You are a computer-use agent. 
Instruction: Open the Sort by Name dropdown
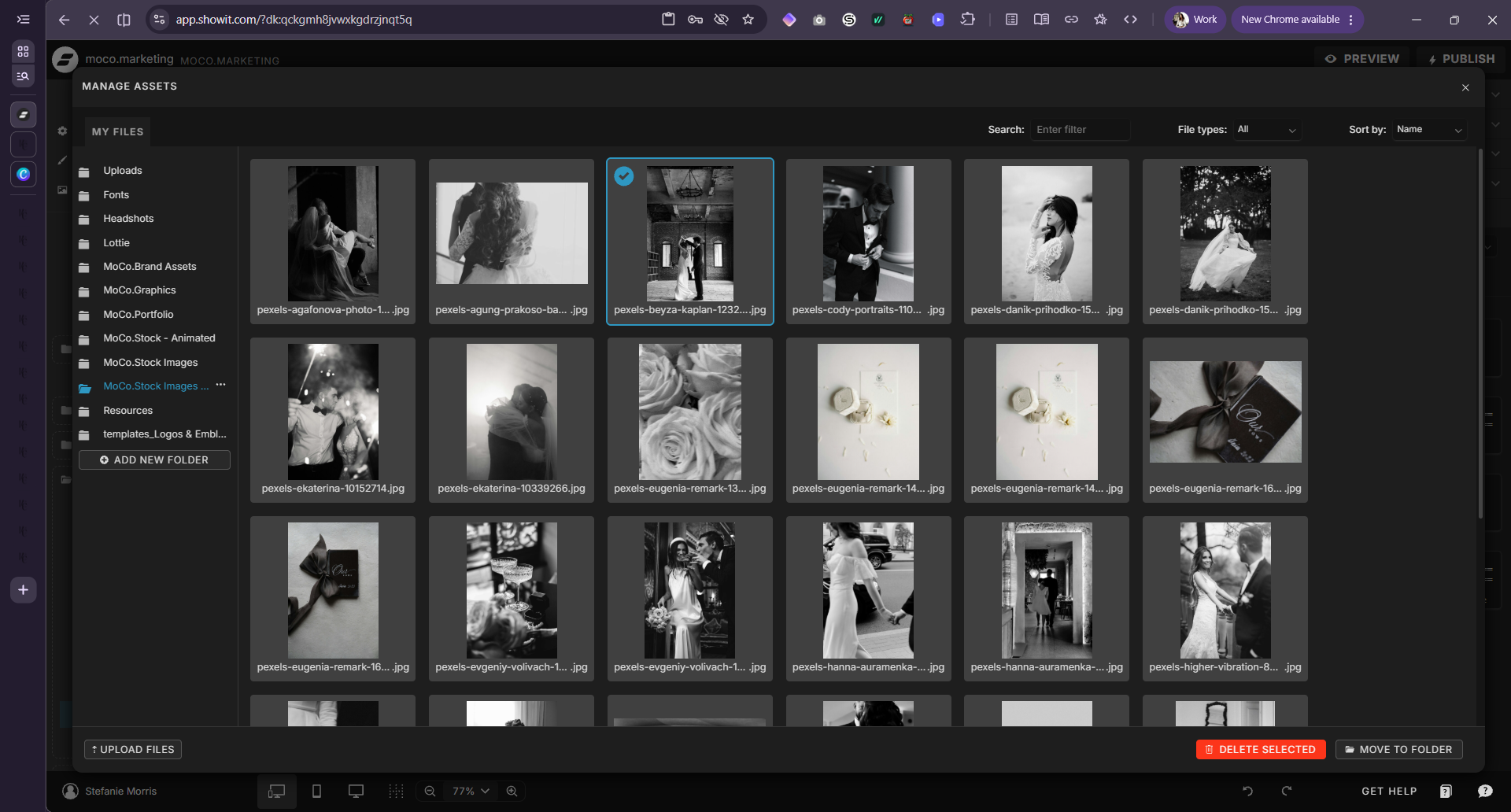coord(1429,130)
